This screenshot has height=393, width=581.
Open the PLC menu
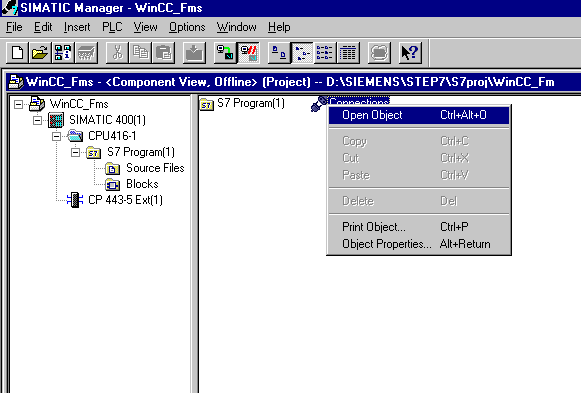click(x=112, y=27)
